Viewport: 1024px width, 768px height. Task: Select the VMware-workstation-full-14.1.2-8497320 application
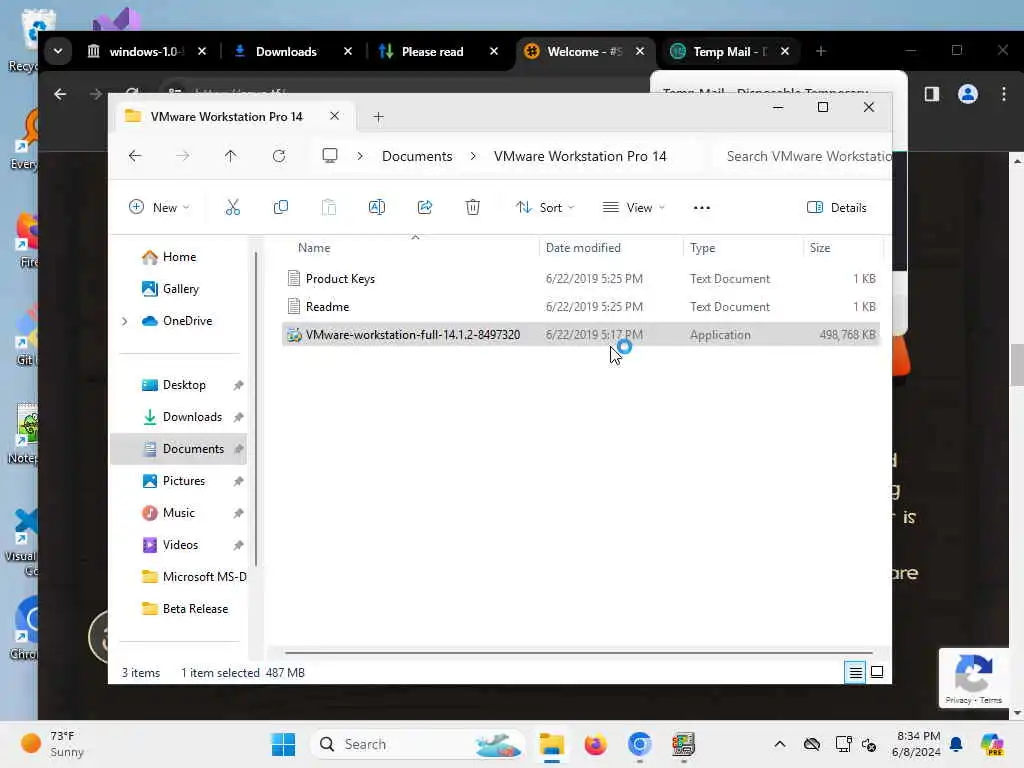pos(581,335)
